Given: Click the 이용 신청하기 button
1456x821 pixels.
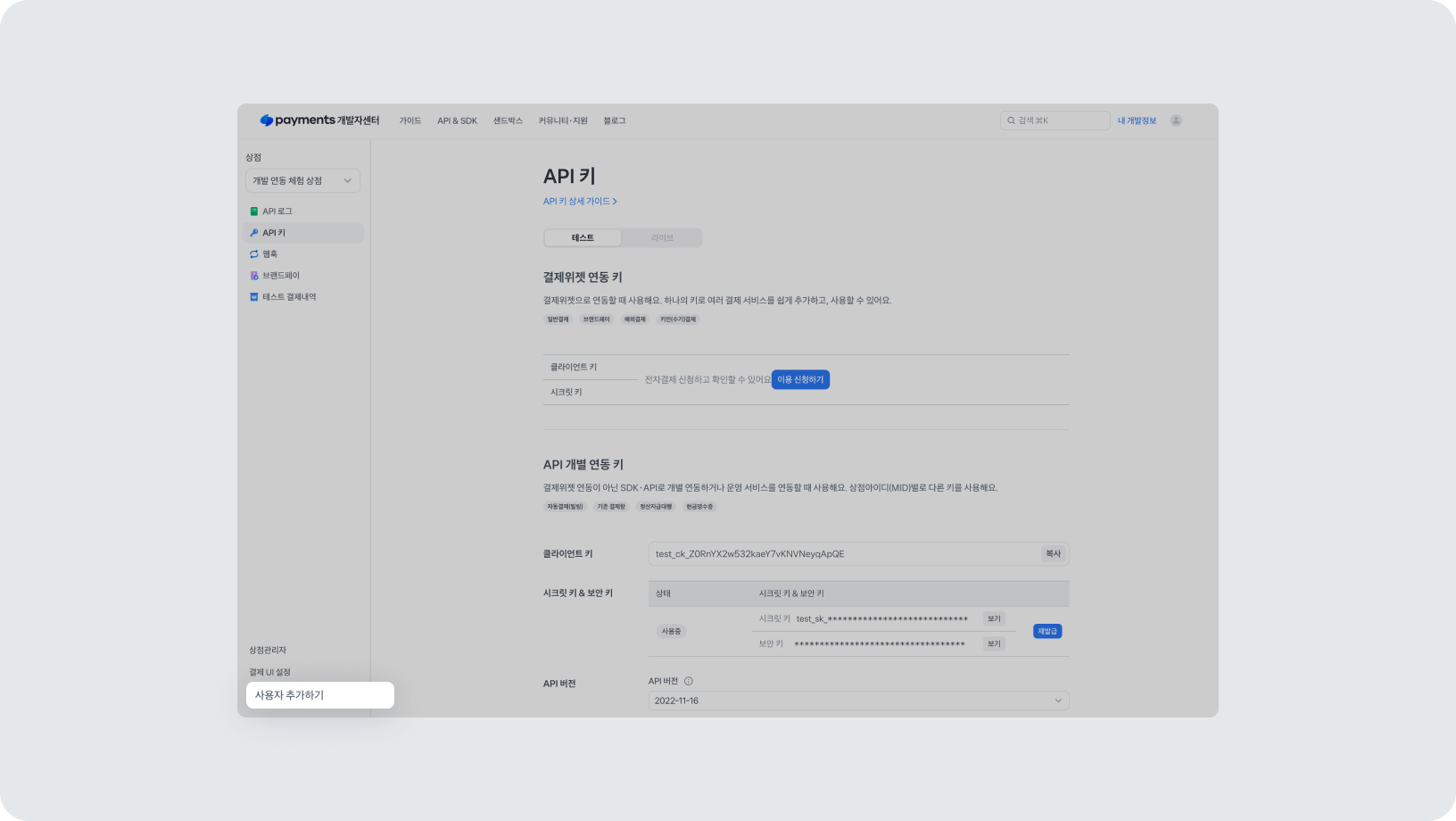Looking at the screenshot, I should click(800, 380).
